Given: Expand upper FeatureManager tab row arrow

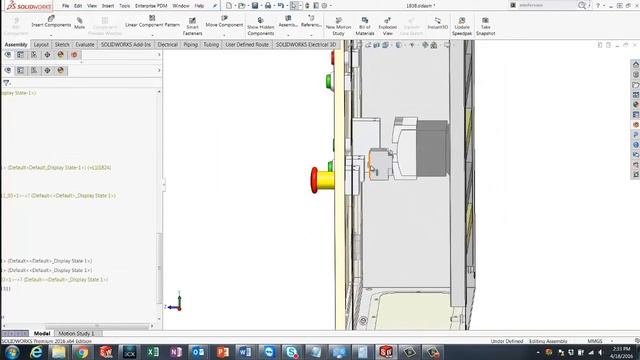Looking at the screenshot, I should (x=159, y=55).
